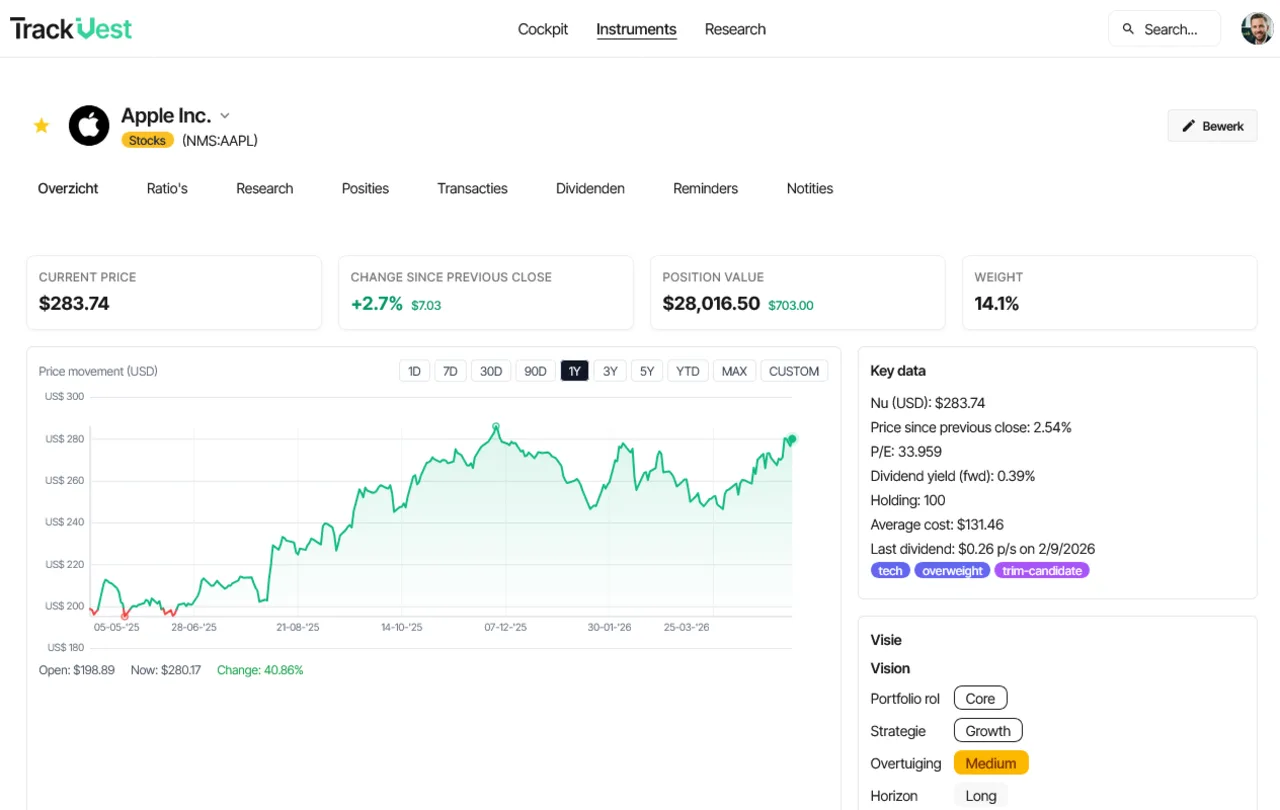Open the Dividenden tab
The image size is (1280, 810).
click(x=590, y=188)
